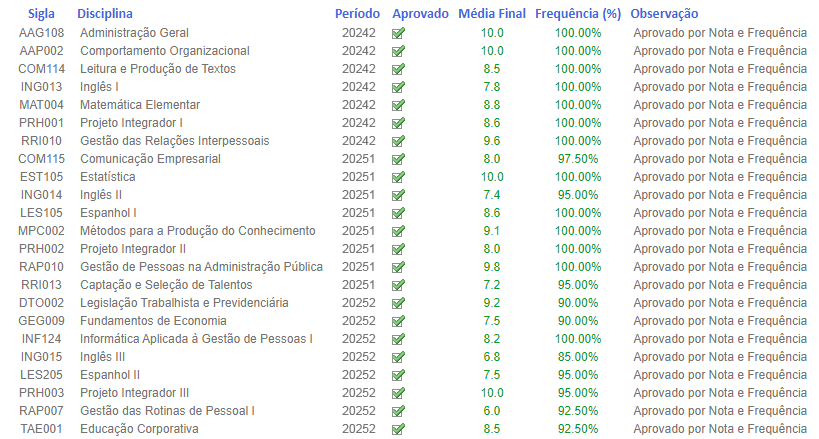
Task: Click the green check for Comunicação Empresarial
Action: tap(399, 159)
